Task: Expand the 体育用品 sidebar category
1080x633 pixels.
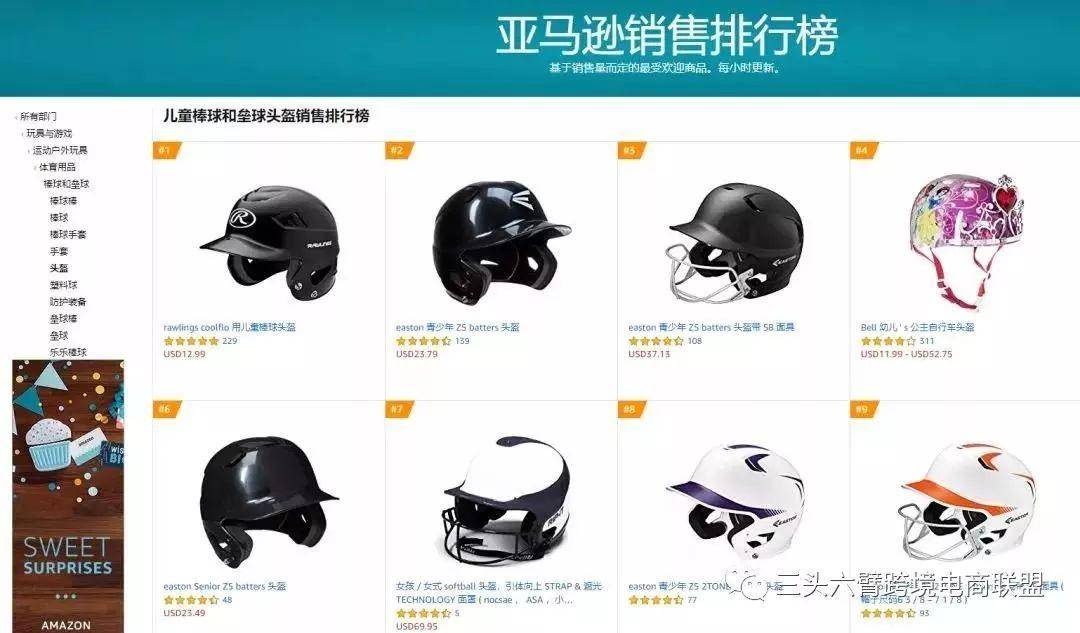Action: pos(56,167)
